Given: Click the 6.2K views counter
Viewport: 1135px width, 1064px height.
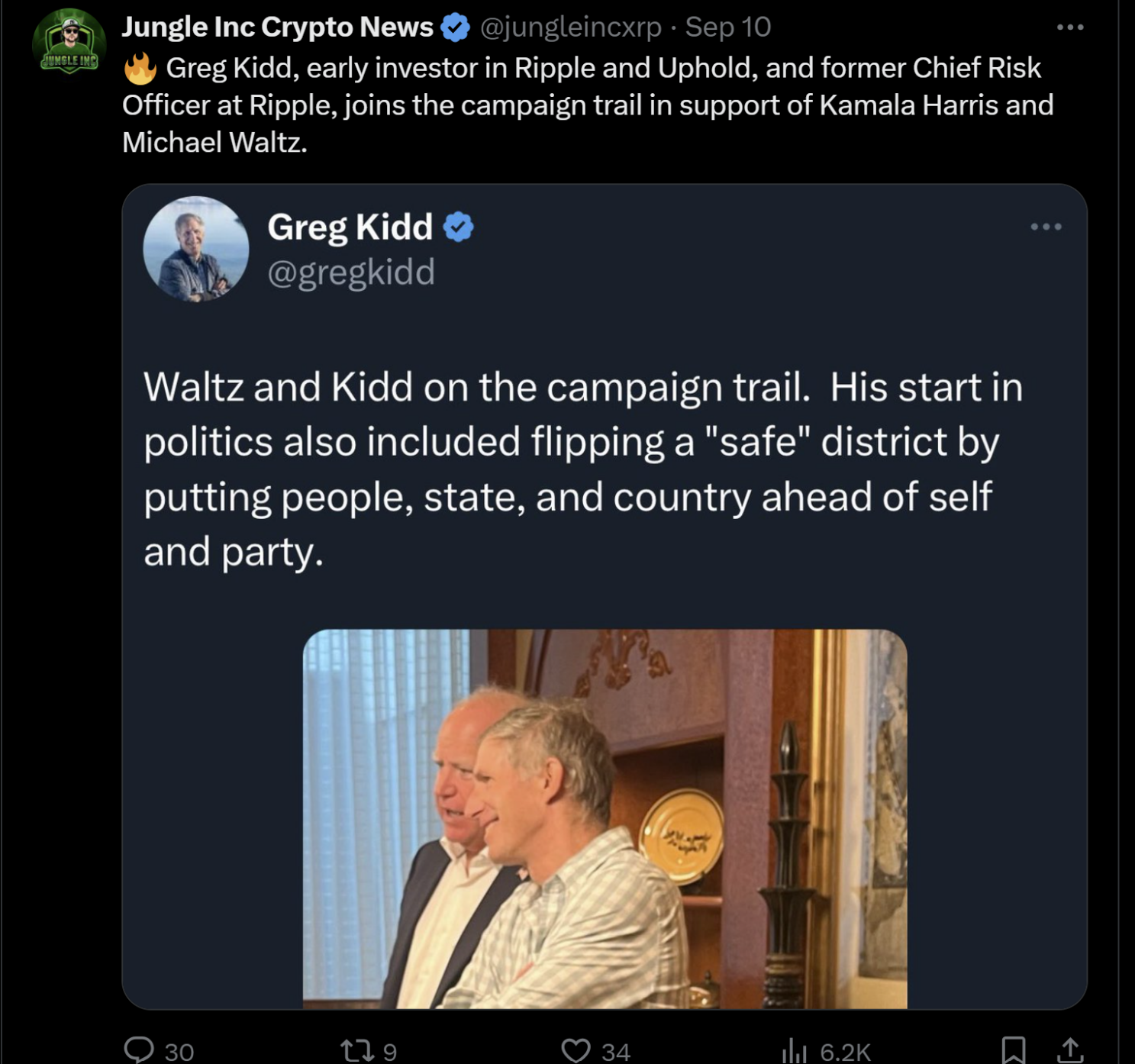Looking at the screenshot, I should click(844, 1052).
